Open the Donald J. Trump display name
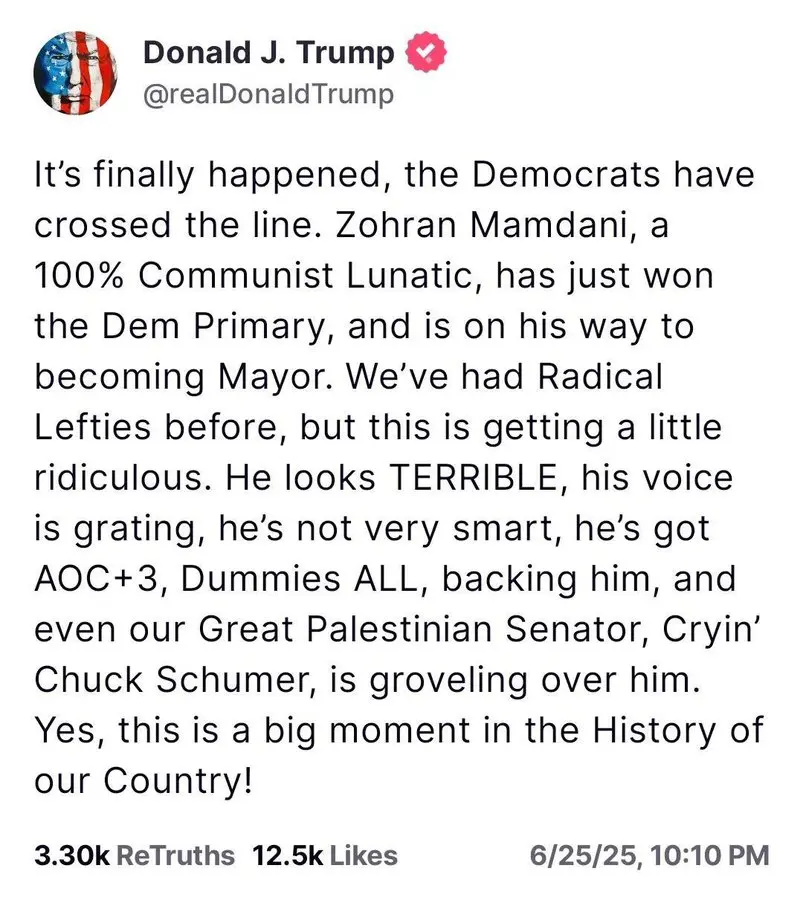Viewport: 803px width, 900px height. [269, 52]
